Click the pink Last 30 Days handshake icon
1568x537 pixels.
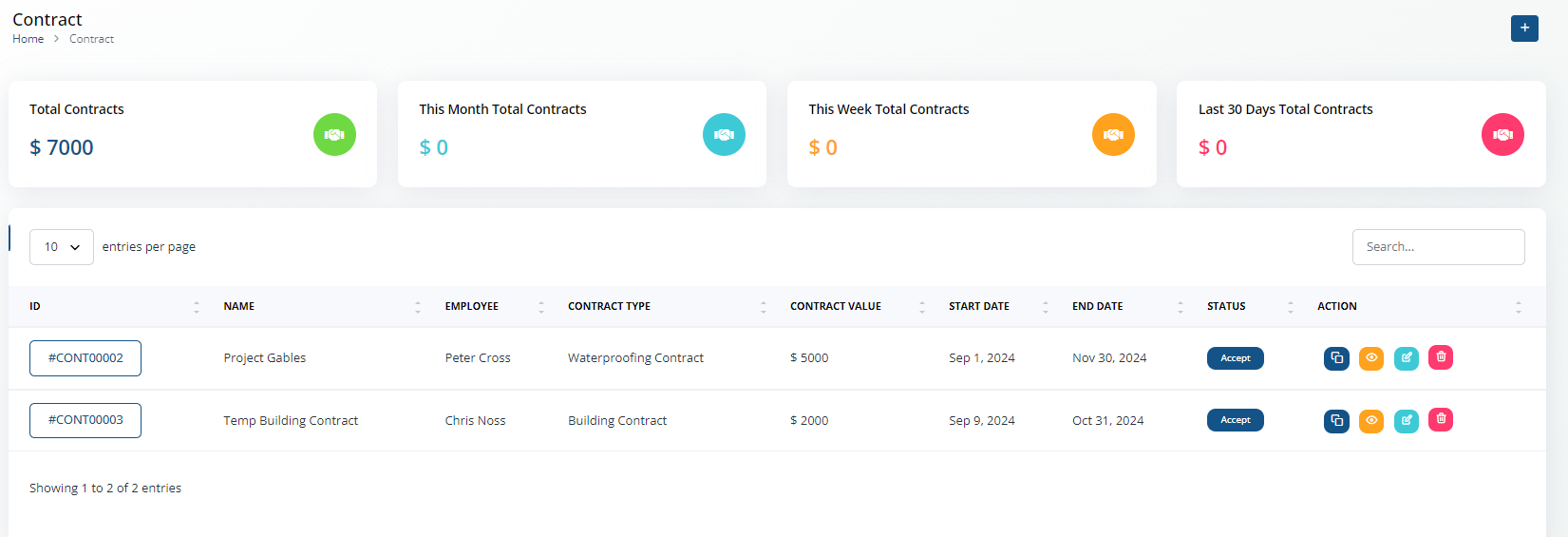tap(1502, 135)
